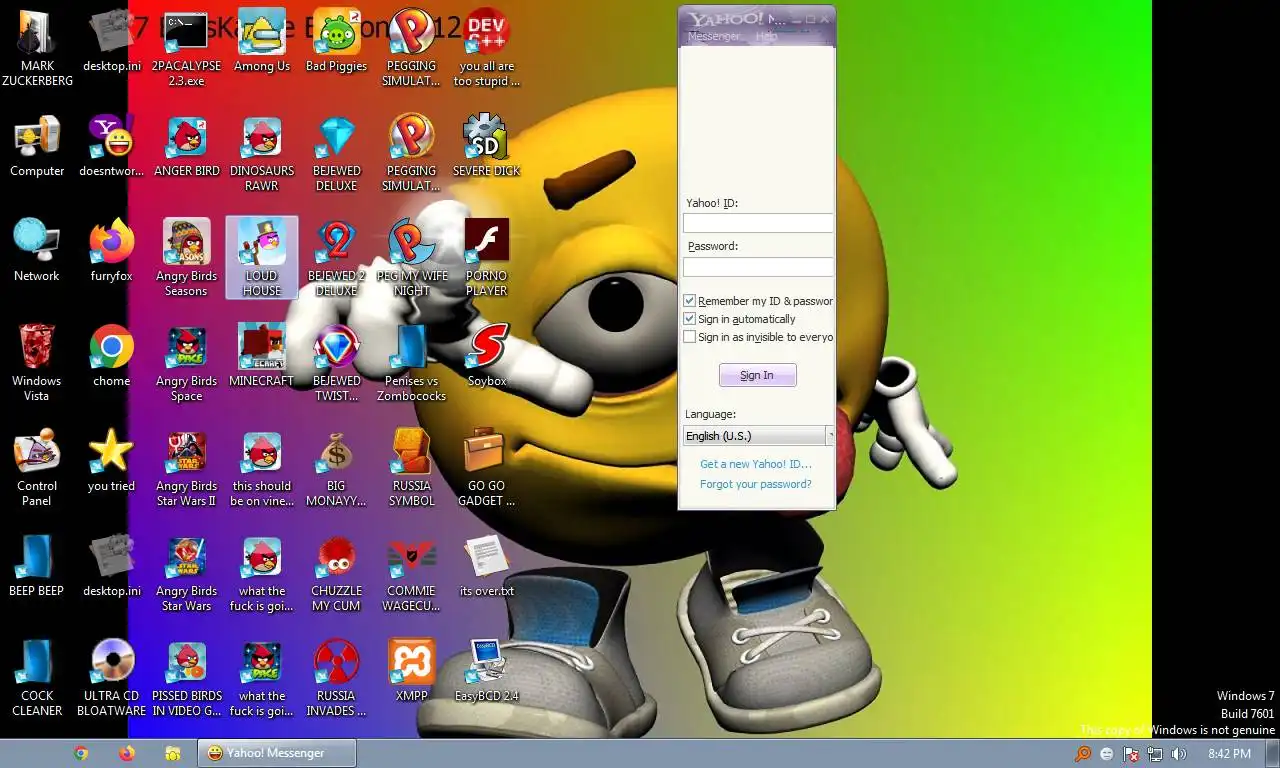Focus the Password input field
Image resolution: width=1280 pixels, height=768 pixels.
click(x=758, y=267)
